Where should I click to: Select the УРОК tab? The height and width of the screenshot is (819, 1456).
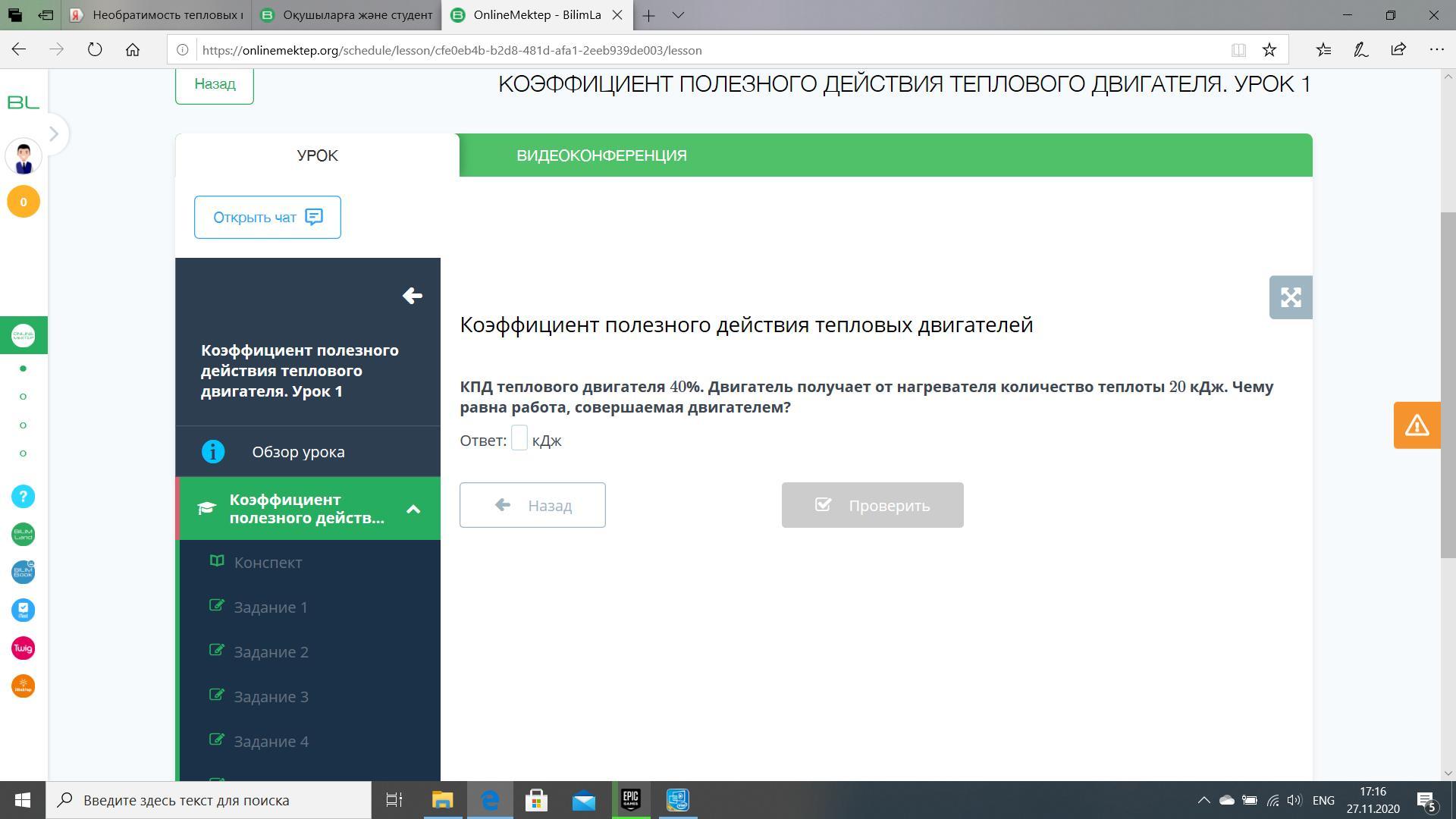pos(317,155)
